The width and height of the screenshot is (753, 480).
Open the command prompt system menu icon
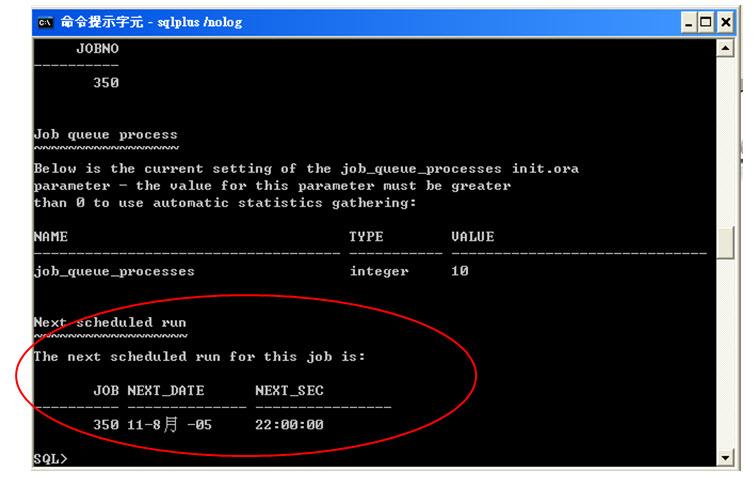(46, 23)
